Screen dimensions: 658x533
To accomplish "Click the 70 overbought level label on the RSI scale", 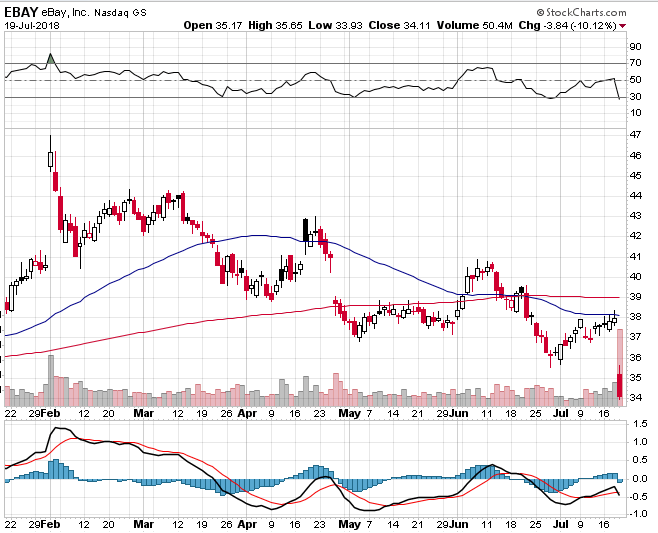I will point(635,63).
